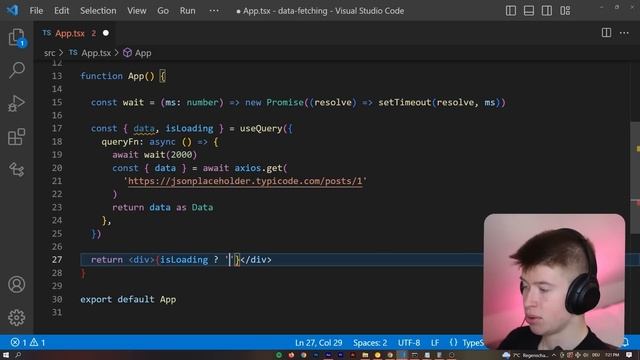Open the Manage gear icon
The image size is (640, 360).
16,317
